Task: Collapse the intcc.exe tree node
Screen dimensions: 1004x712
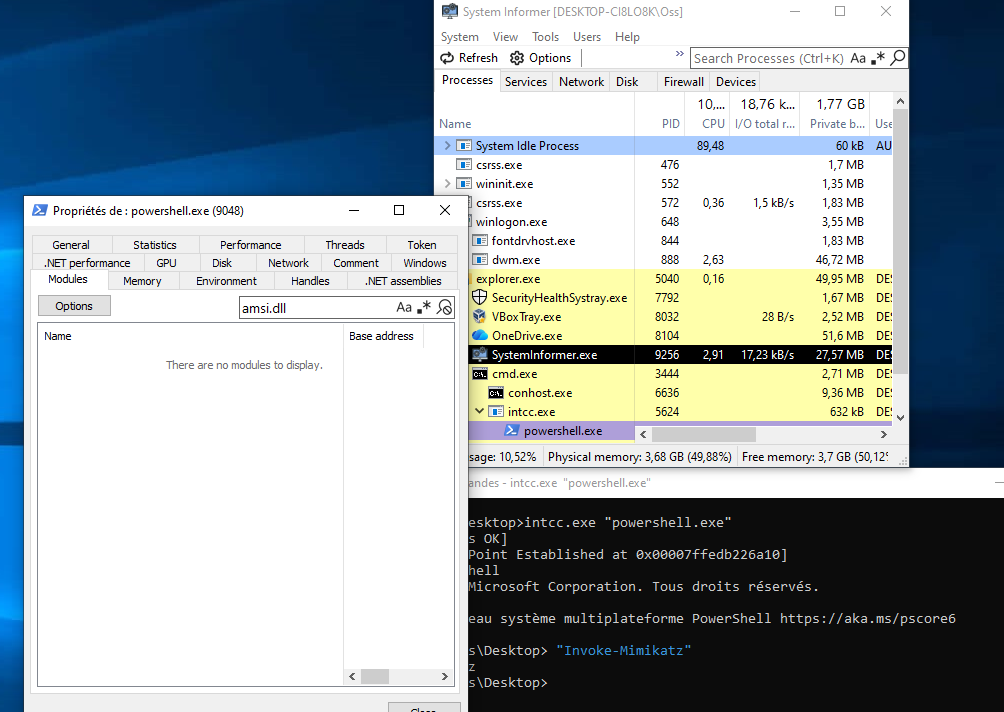Action: click(479, 411)
